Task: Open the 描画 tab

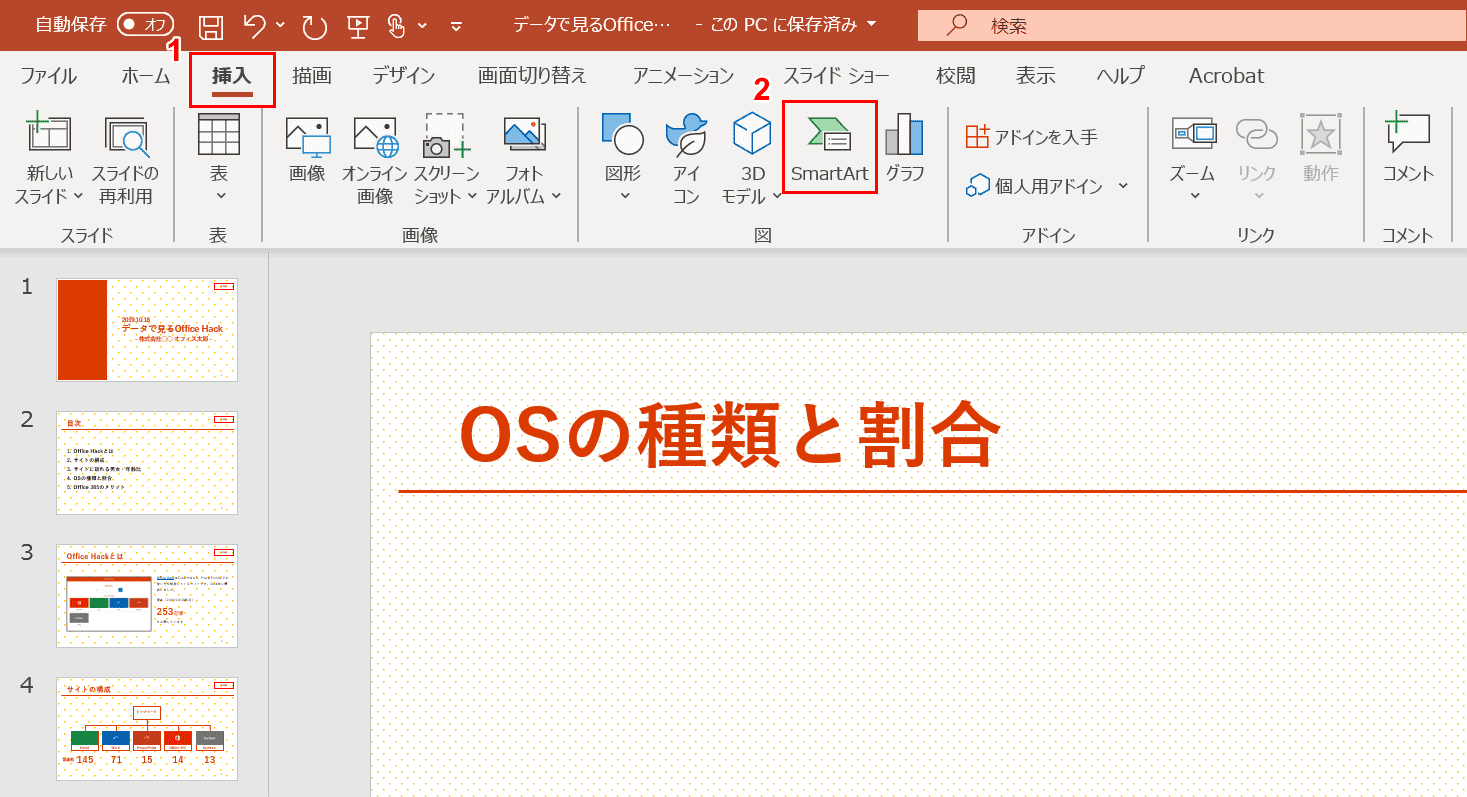Action: click(312, 76)
